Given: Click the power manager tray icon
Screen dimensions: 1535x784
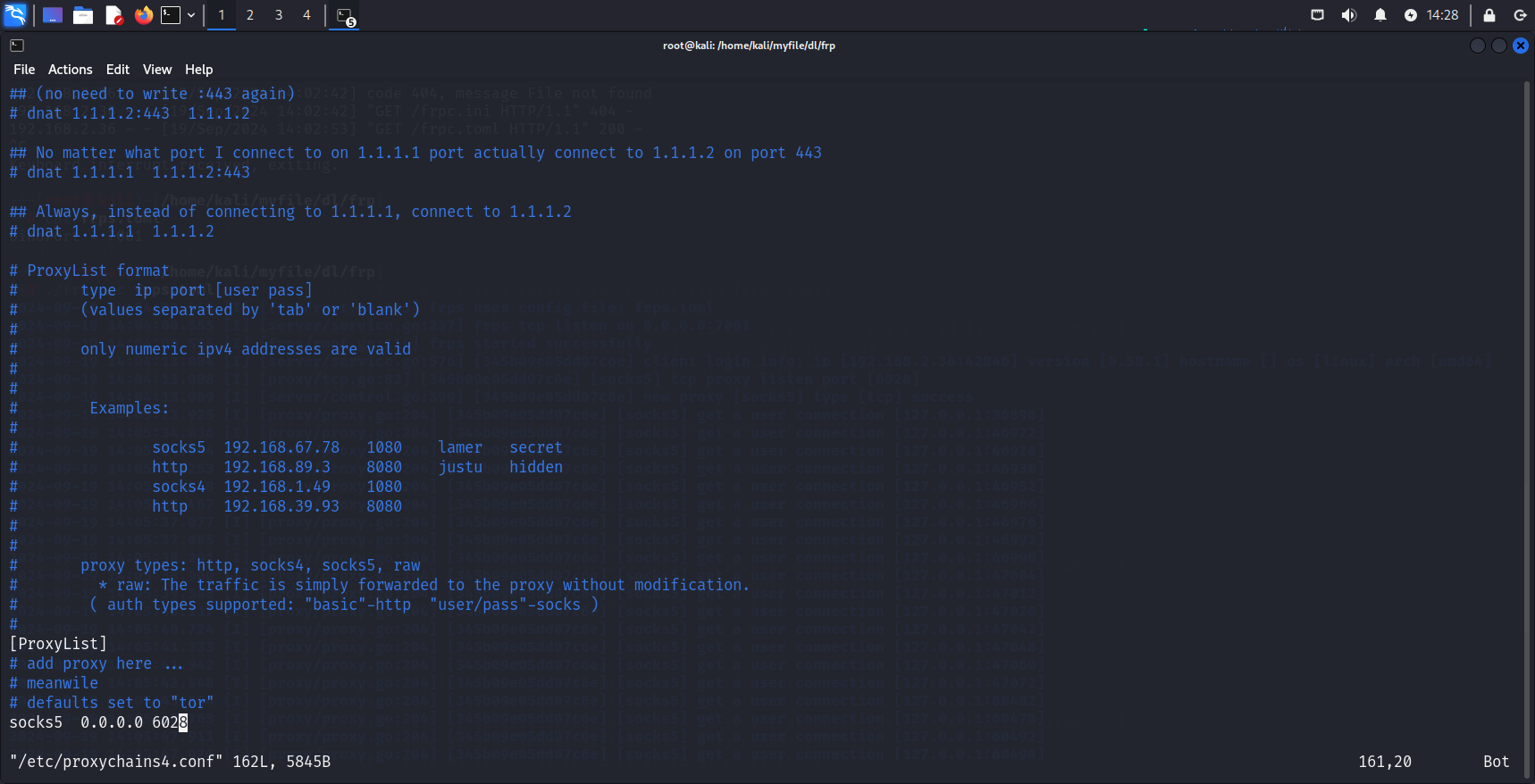Looking at the screenshot, I should [x=1411, y=15].
